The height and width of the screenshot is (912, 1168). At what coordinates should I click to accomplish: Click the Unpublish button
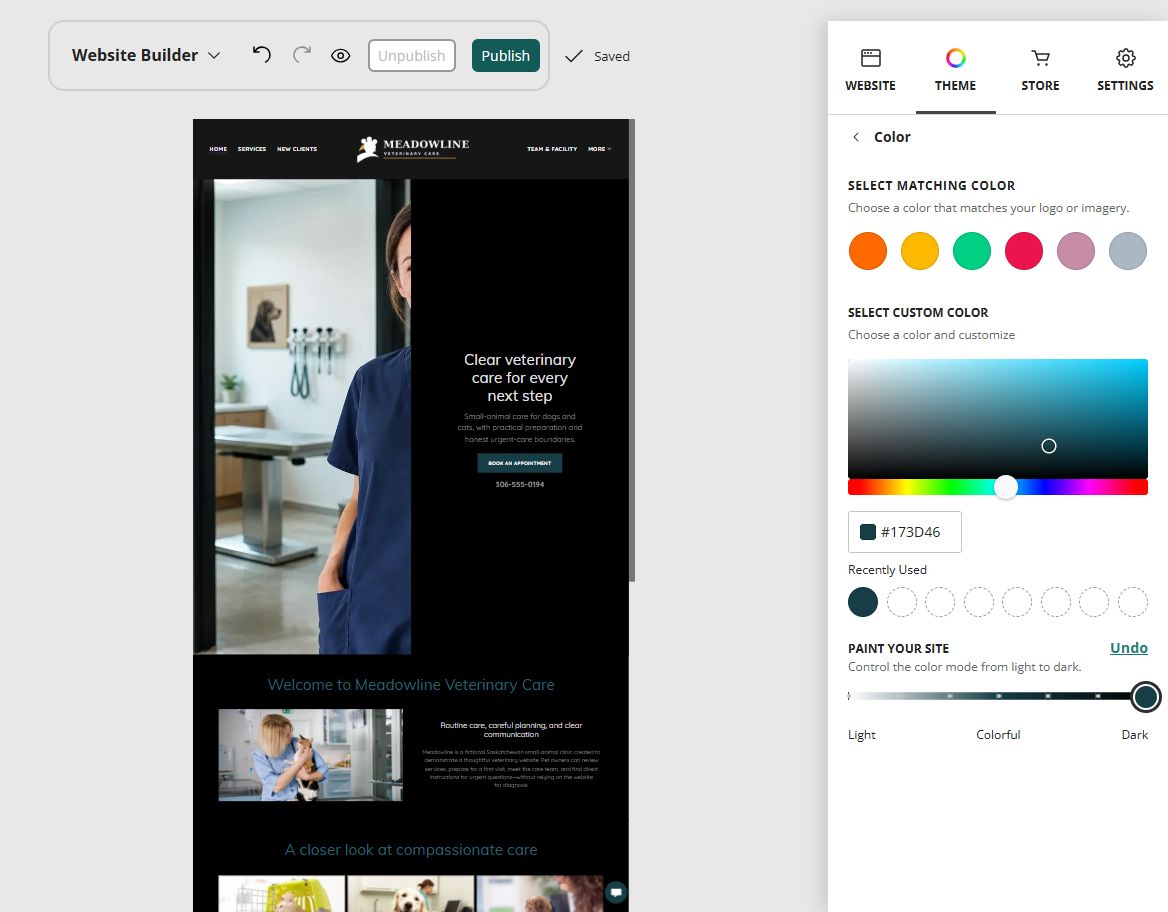411,56
